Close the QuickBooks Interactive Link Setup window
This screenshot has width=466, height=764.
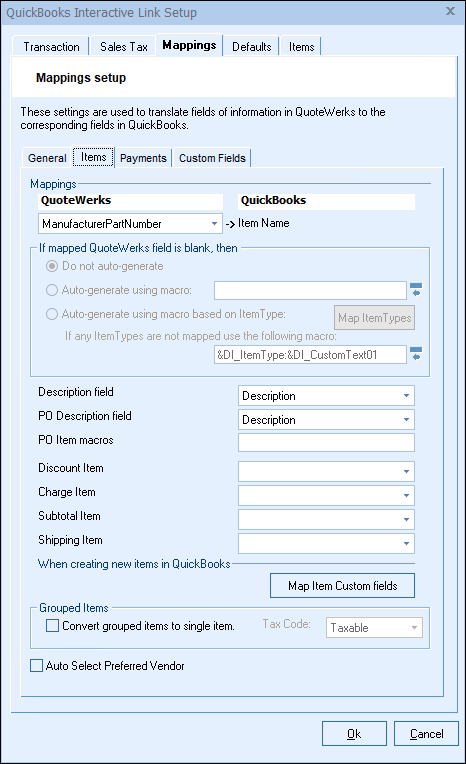pos(450,11)
